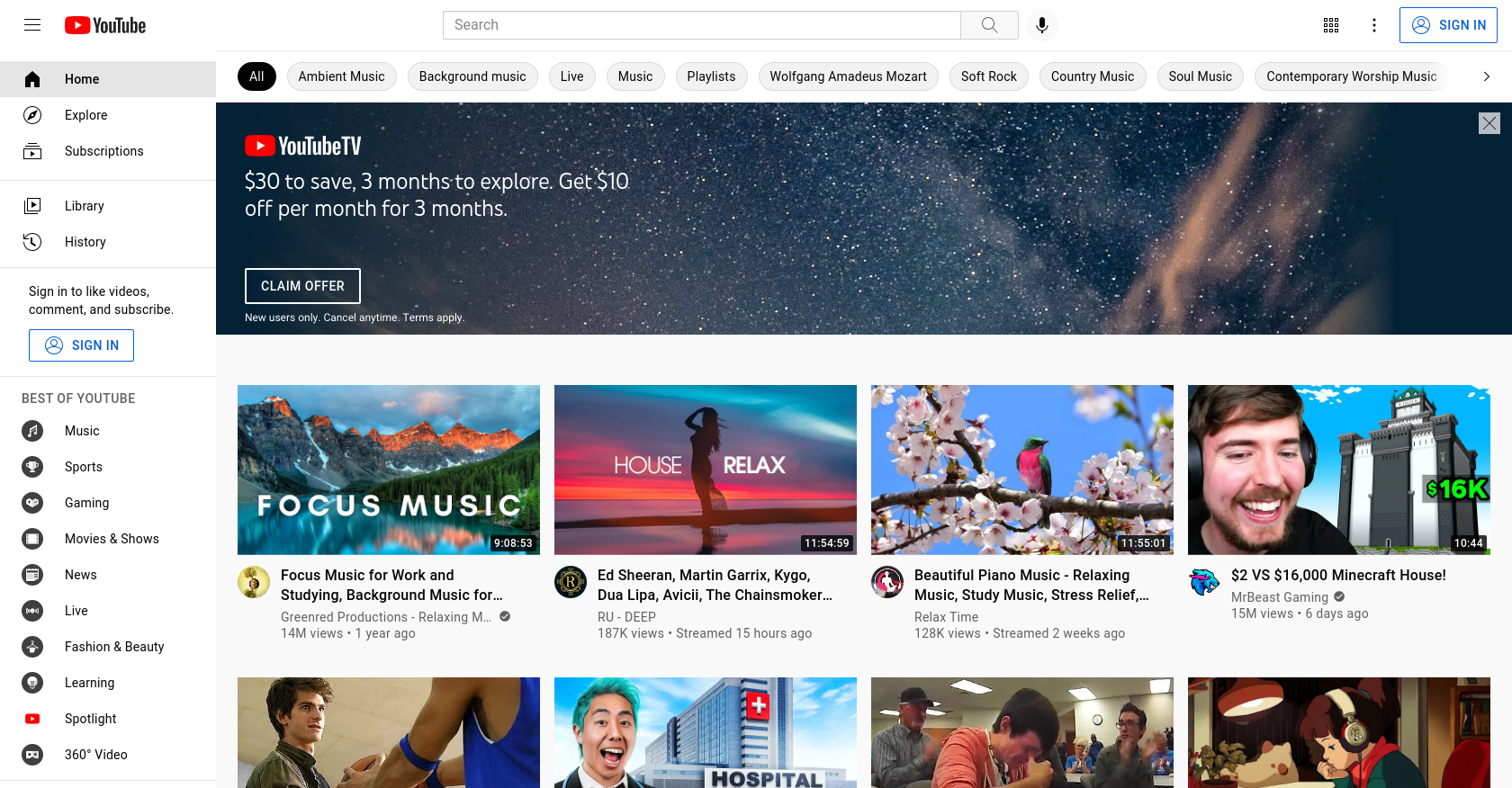Open Explore in sidebar
Screen dimensions: 1512x788
click(x=108, y=115)
